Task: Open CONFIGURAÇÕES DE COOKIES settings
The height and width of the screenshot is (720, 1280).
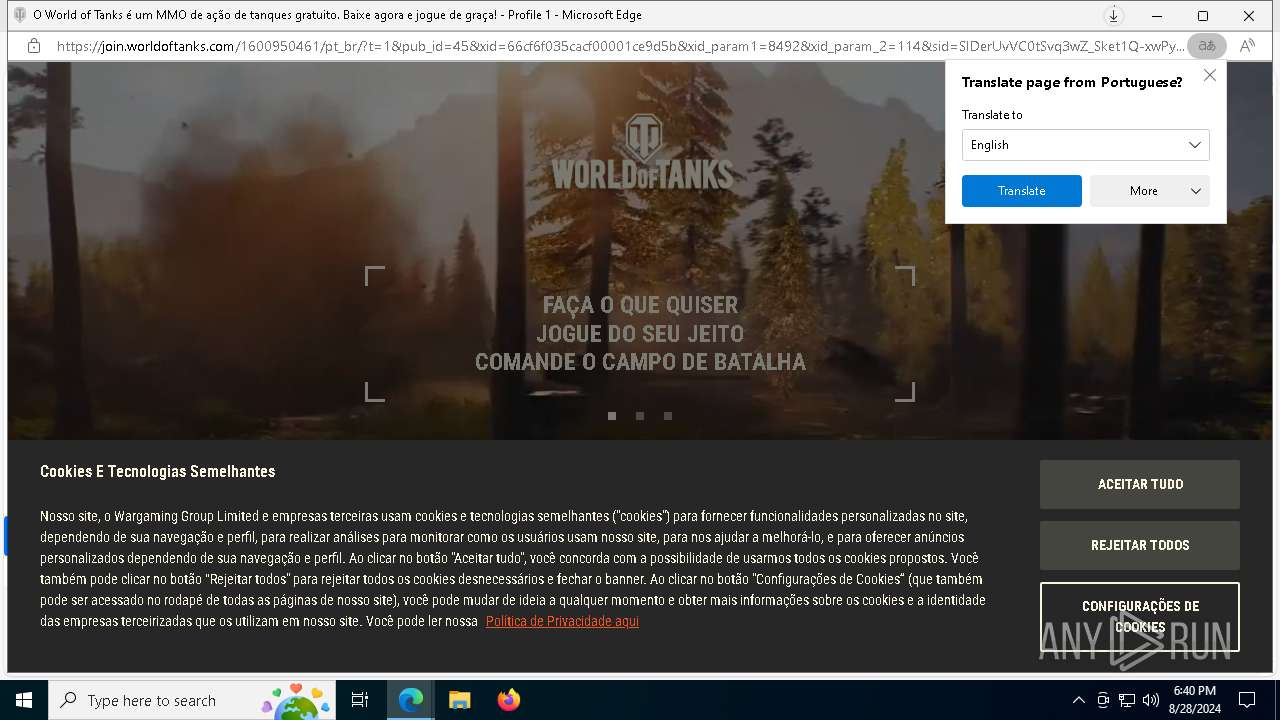Action: pyautogui.click(x=1139, y=617)
